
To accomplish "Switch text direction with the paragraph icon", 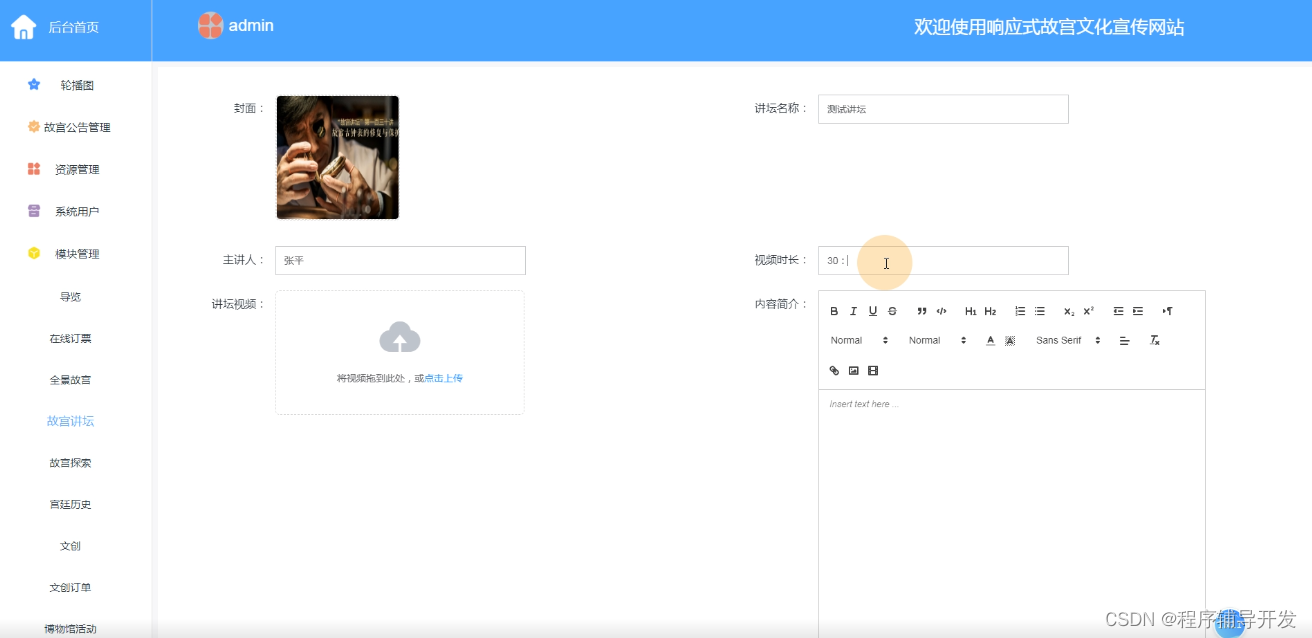I will [1167, 311].
